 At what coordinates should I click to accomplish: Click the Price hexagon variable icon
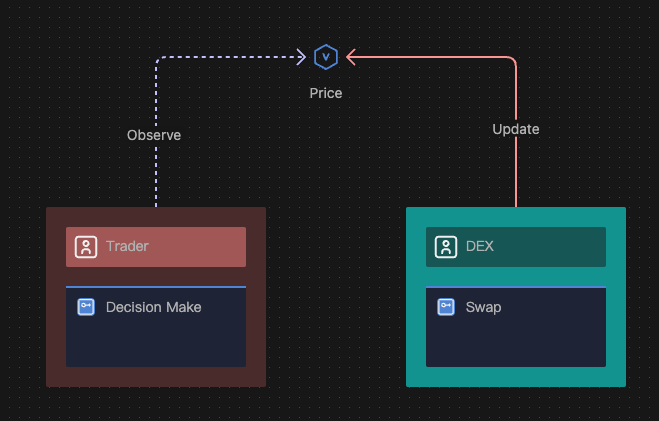[325, 57]
